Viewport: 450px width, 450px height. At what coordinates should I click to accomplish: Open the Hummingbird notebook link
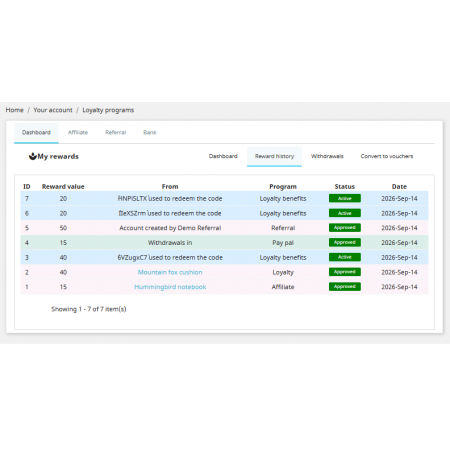pyautogui.click(x=170, y=287)
